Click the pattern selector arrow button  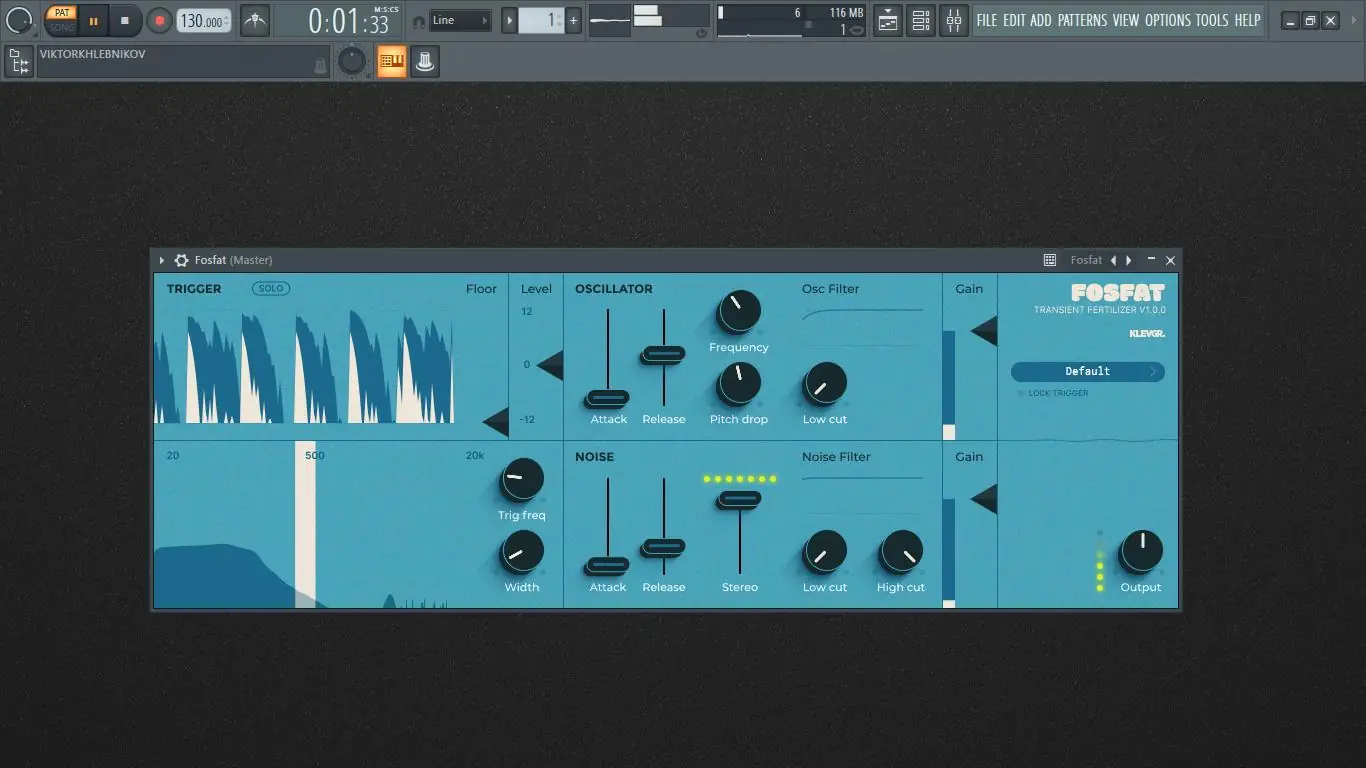509,20
